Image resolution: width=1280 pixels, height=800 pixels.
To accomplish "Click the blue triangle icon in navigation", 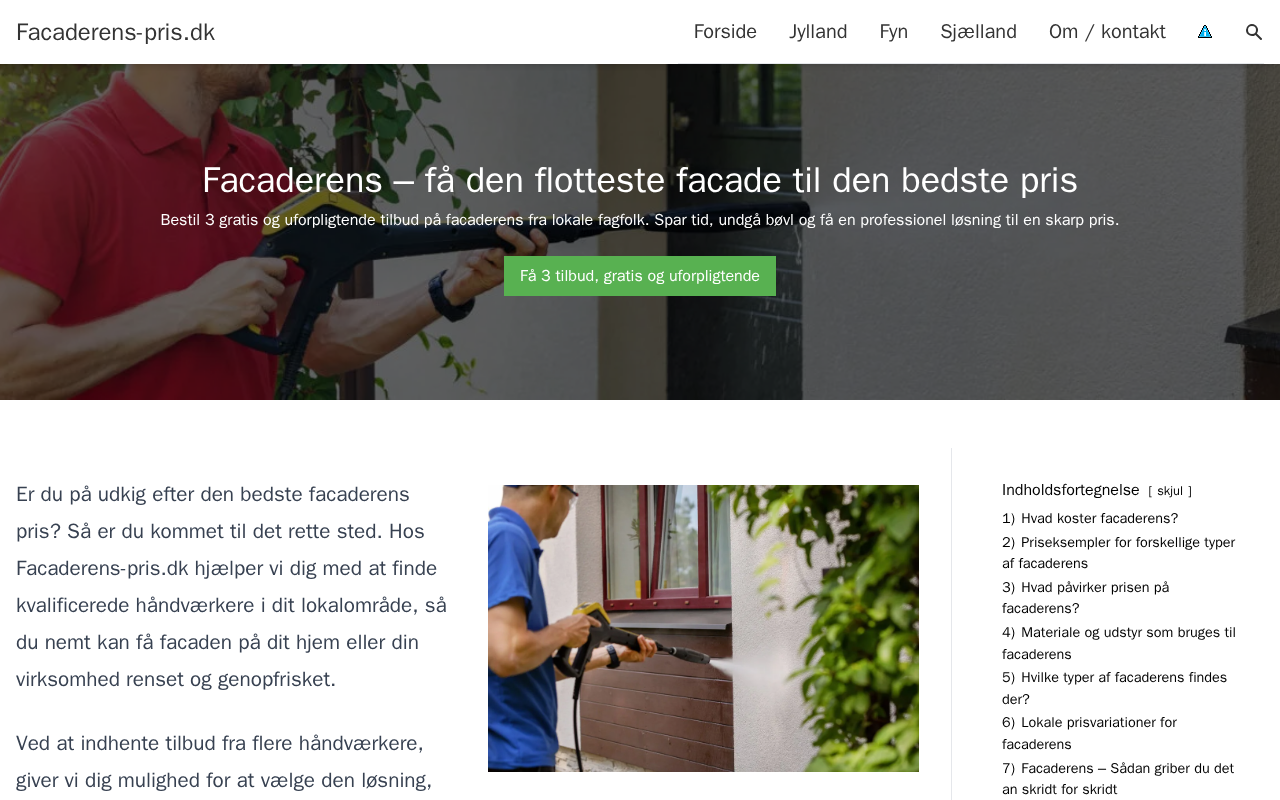I will 1205,32.
